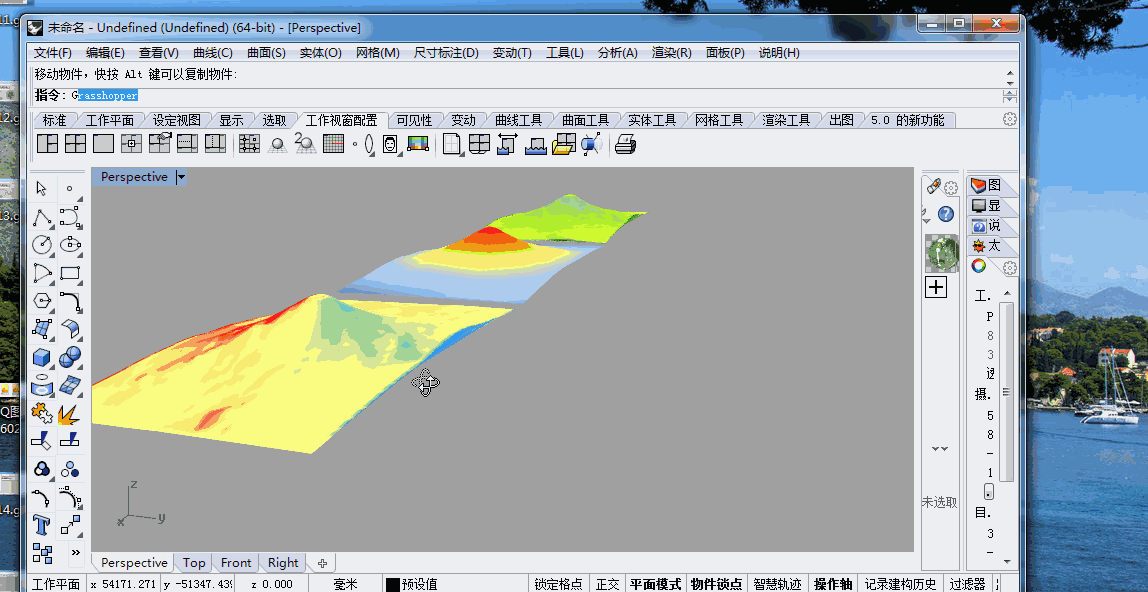
Task: Click the material preview thumbnail
Action: coord(942,252)
